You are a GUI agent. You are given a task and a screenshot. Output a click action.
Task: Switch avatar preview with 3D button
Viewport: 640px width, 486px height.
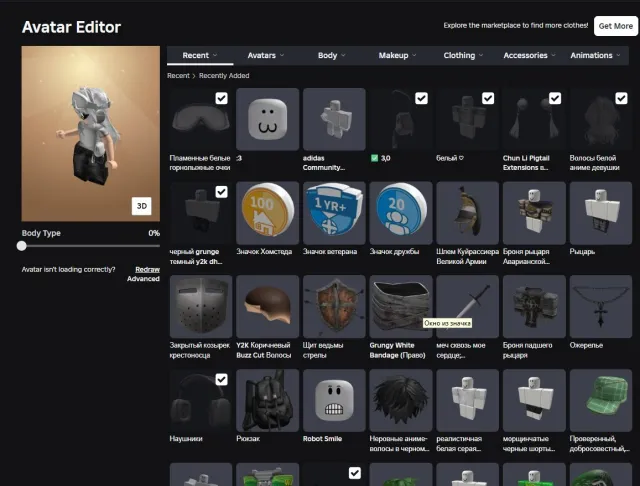[x=142, y=206]
